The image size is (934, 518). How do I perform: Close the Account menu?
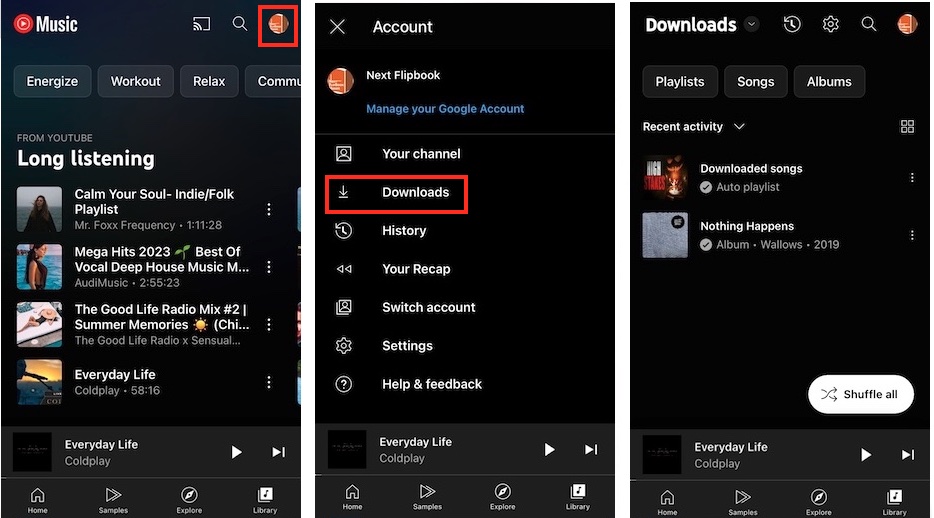(338, 27)
